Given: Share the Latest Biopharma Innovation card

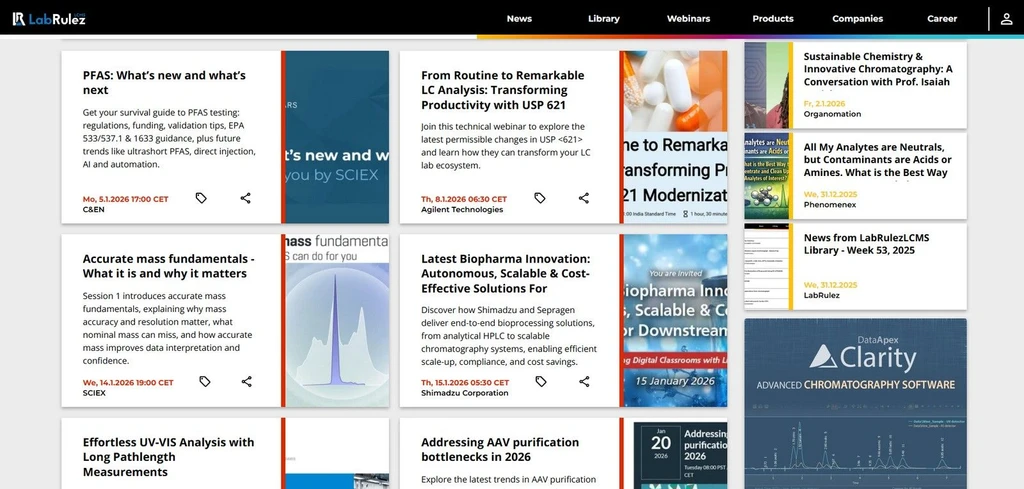Looking at the screenshot, I should pos(584,381).
